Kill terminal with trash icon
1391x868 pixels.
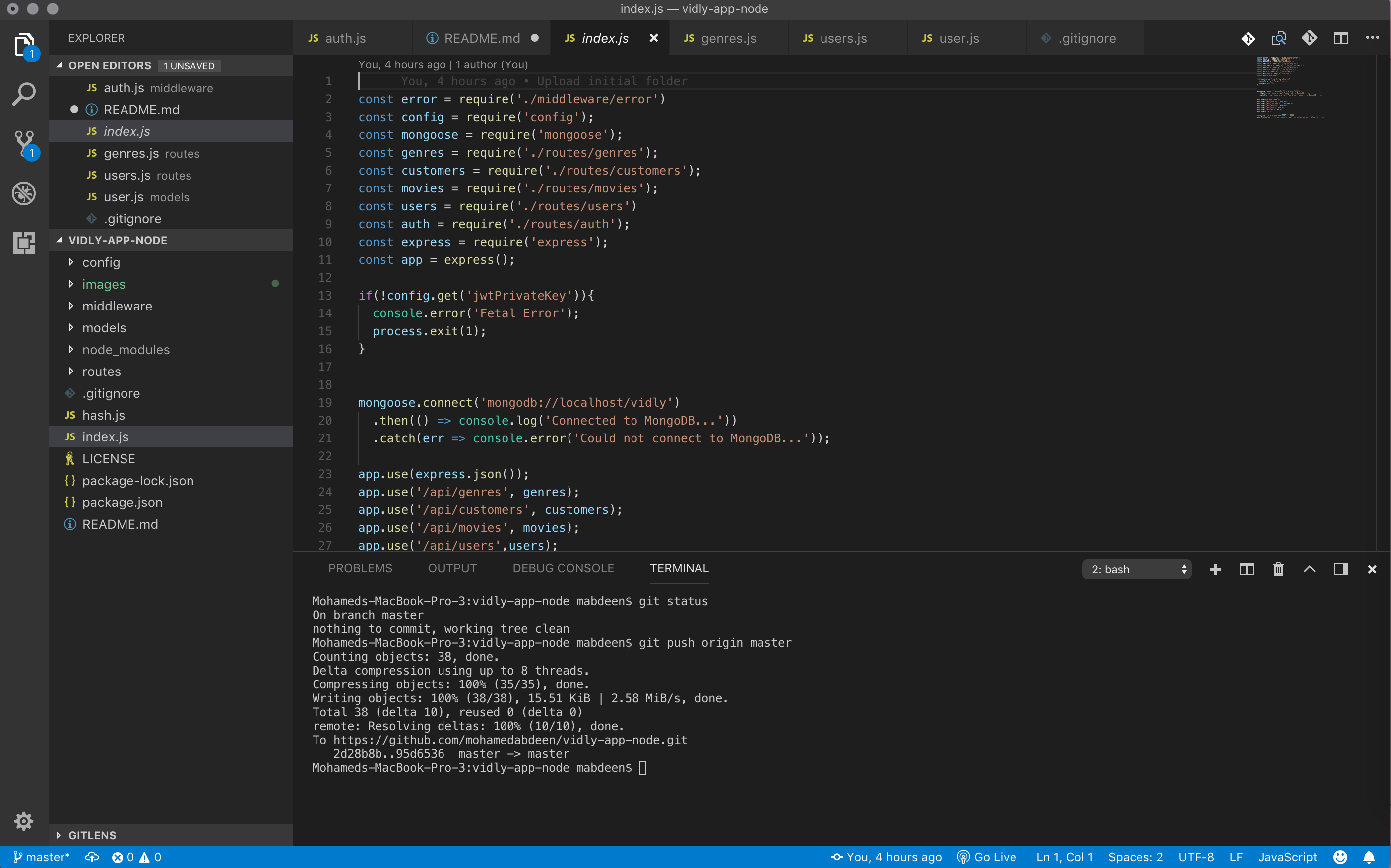coord(1278,569)
